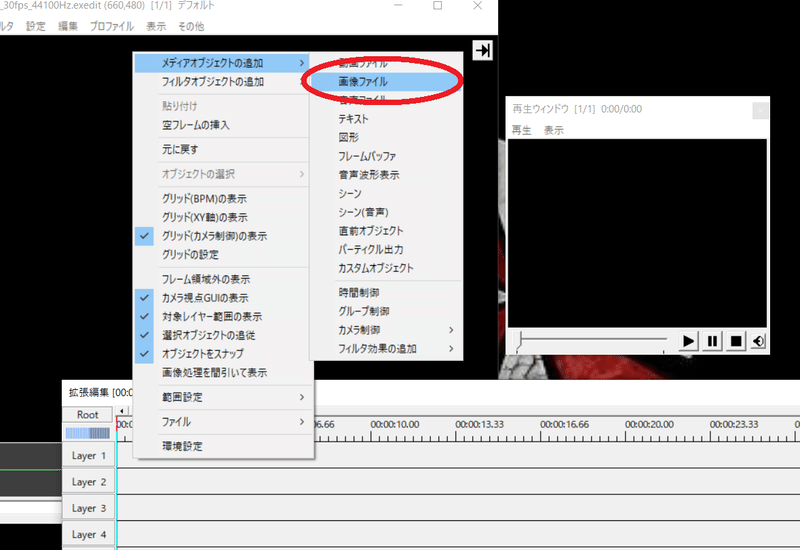This screenshot has width=800, height=550.
Task: Pause playback in 再生ウィンドウ
Action: coord(712,341)
